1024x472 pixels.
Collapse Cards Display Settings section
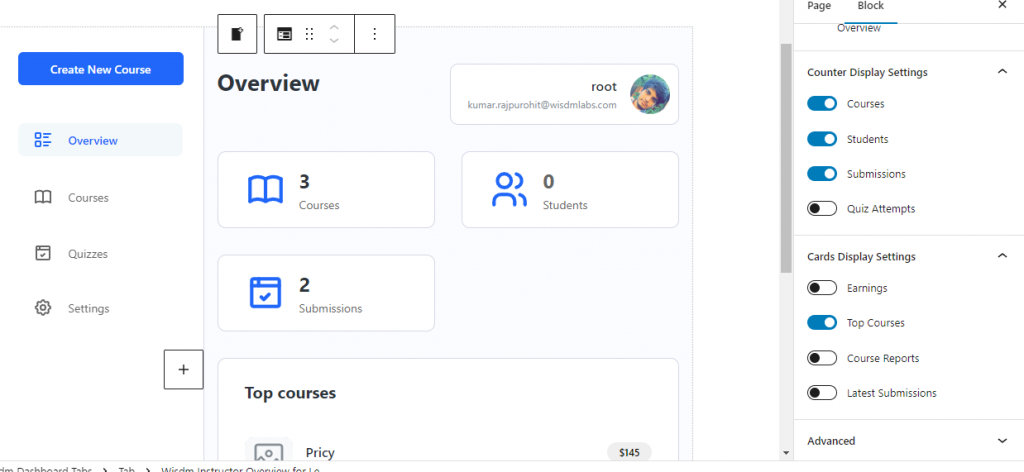[x=1002, y=256]
